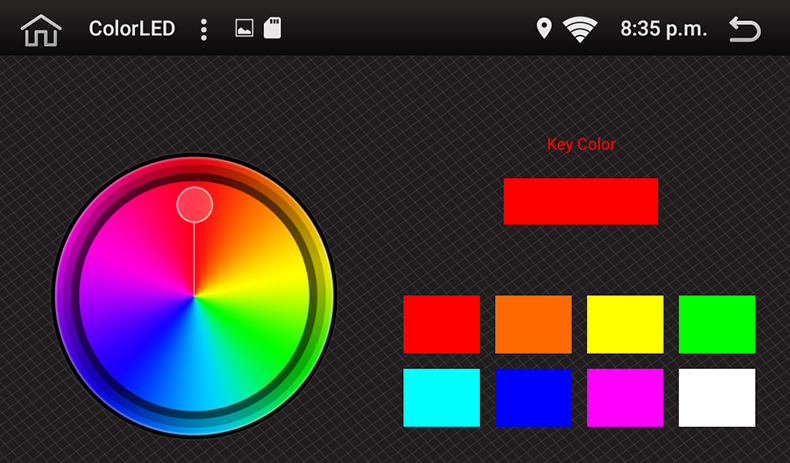Tap the Wi-Fi signal icon

(x=580, y=29)
